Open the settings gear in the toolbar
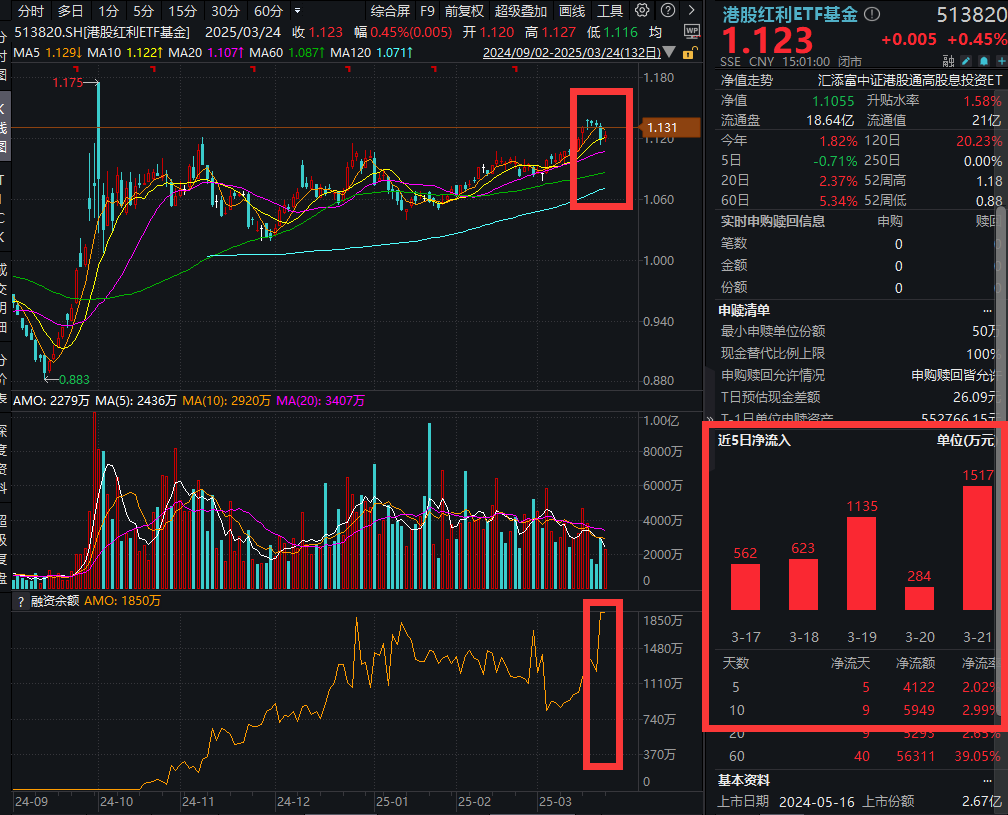 (642, 10)
